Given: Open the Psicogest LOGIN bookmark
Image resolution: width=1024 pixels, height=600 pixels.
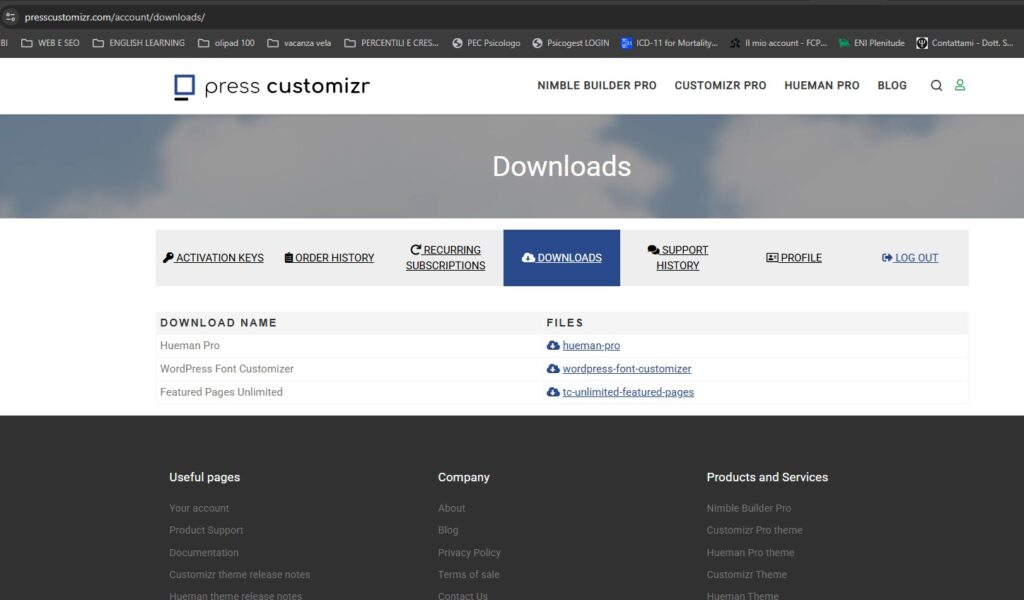Looking at the screenshot, I should (570, 43).
